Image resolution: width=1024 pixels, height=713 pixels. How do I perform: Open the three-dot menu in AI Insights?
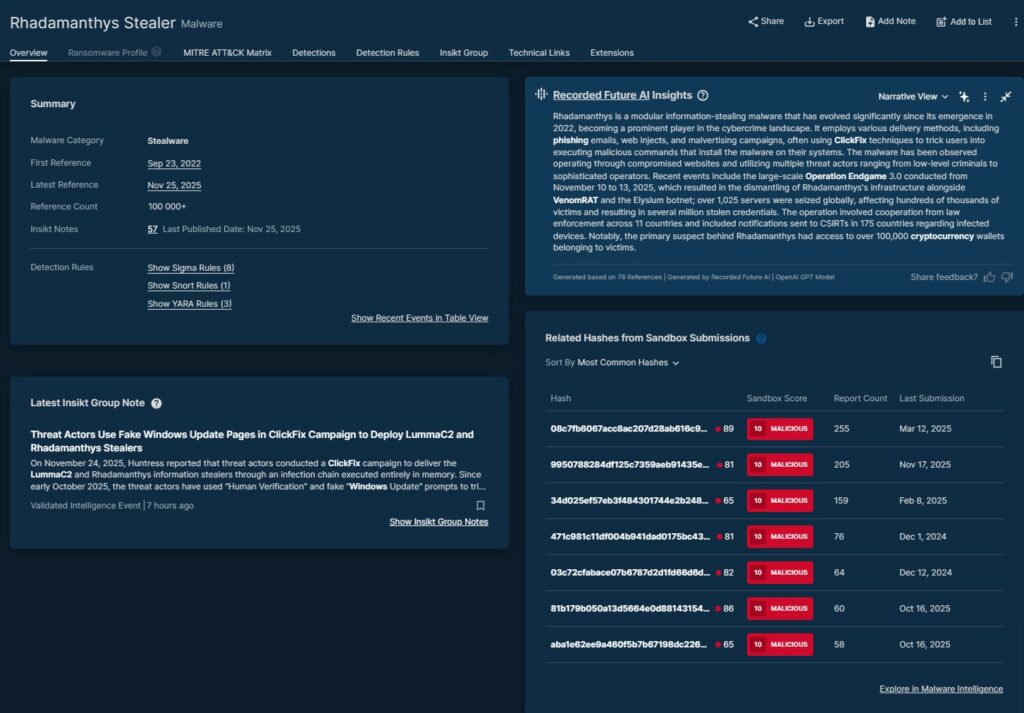(985, 96)
